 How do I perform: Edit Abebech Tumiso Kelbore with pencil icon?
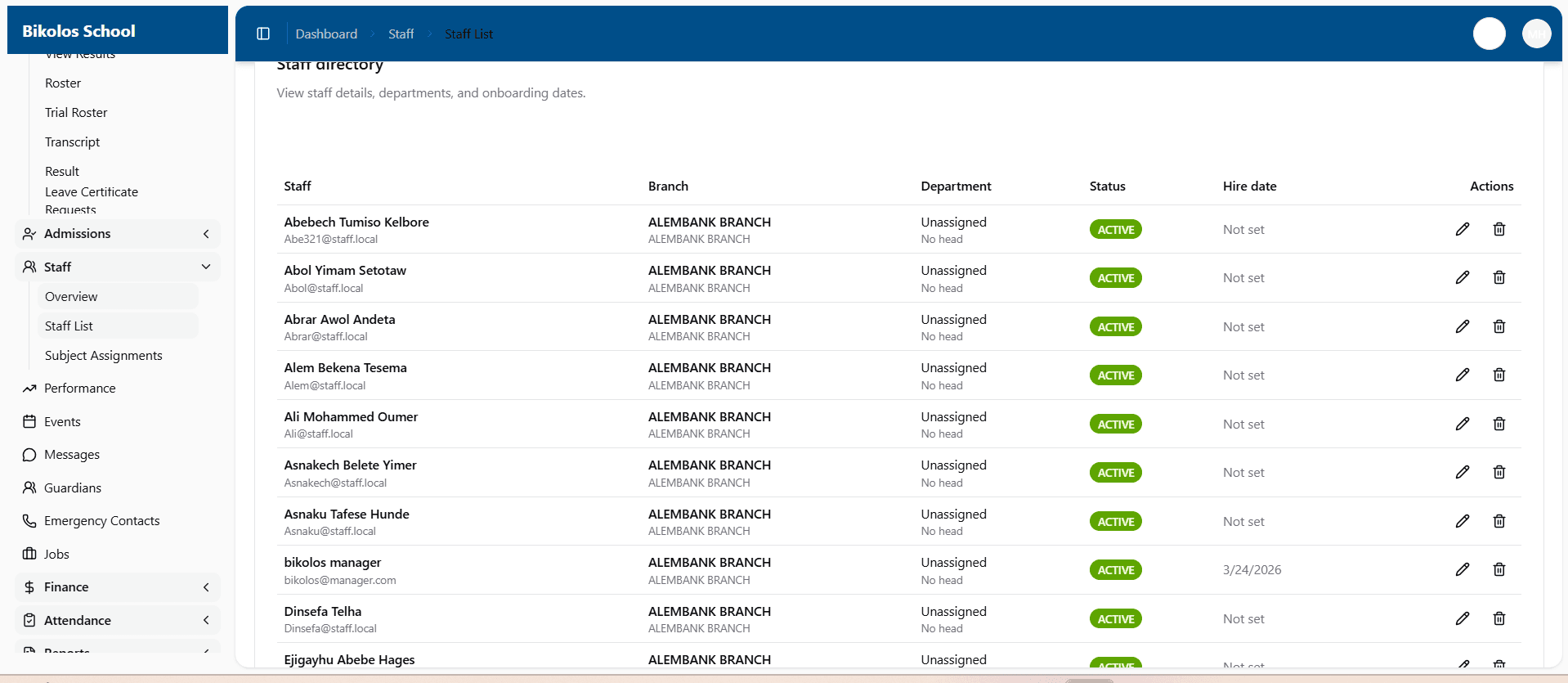click(x=1462, y=229)
